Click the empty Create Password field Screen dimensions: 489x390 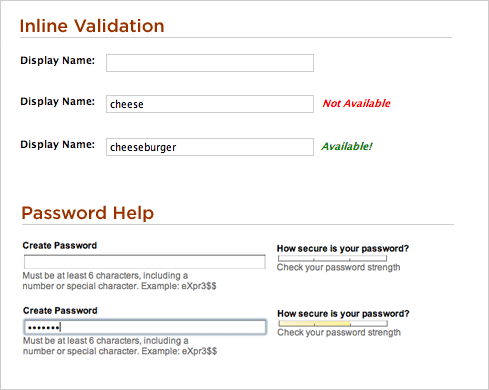pyautogui.click(x=145, y=262)
